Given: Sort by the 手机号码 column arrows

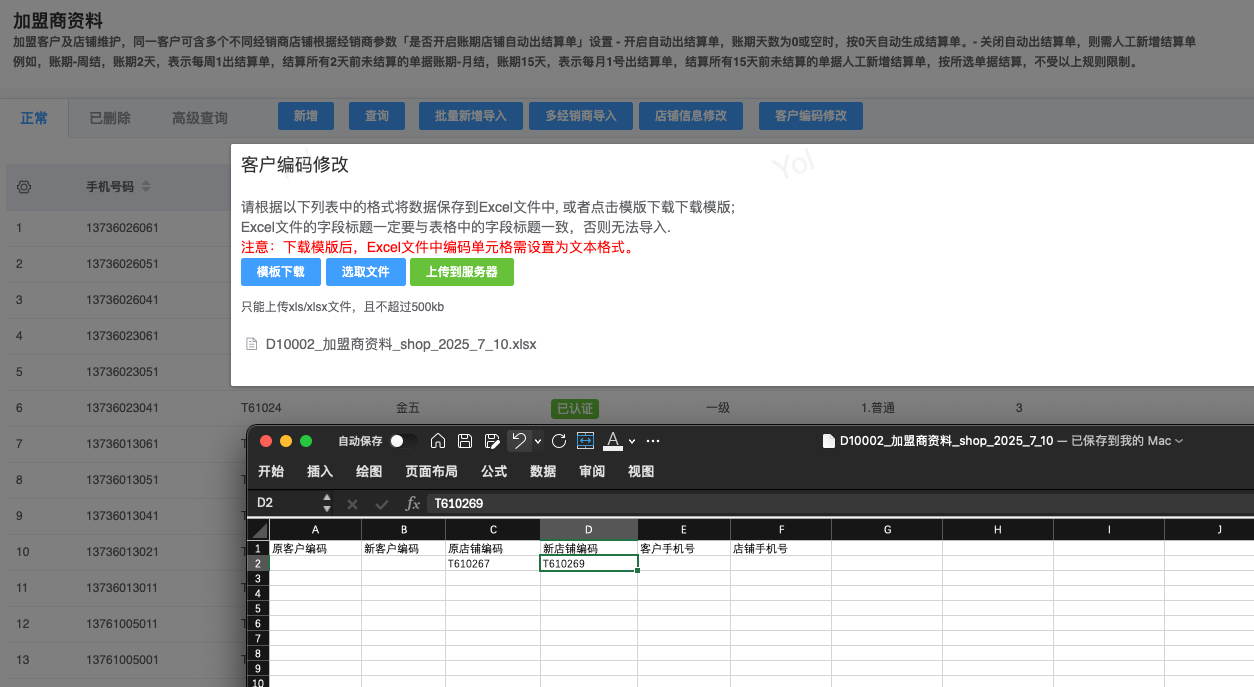Looking at the screenshot, I should (x=146, y=187).
